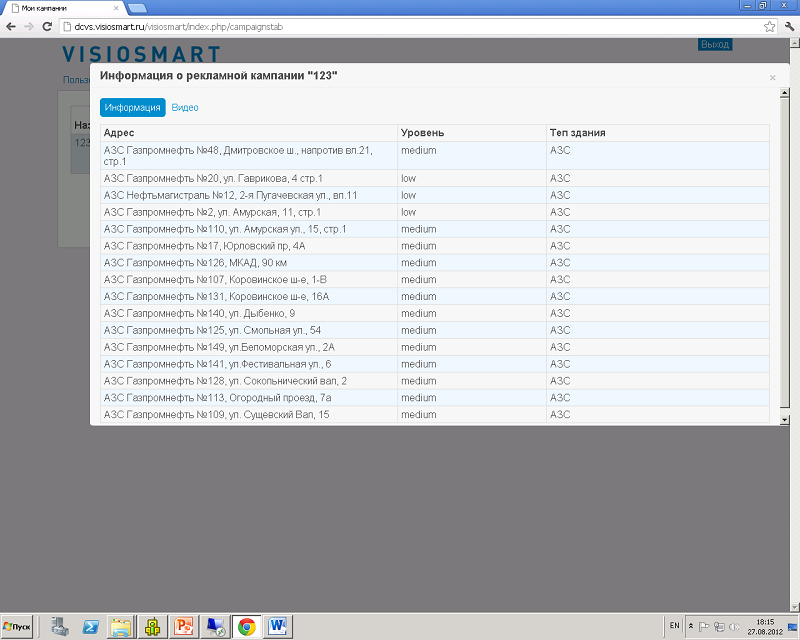800x640 pixels.
Task: Open Word from the taskbar
Action: [x=278, y=626]
